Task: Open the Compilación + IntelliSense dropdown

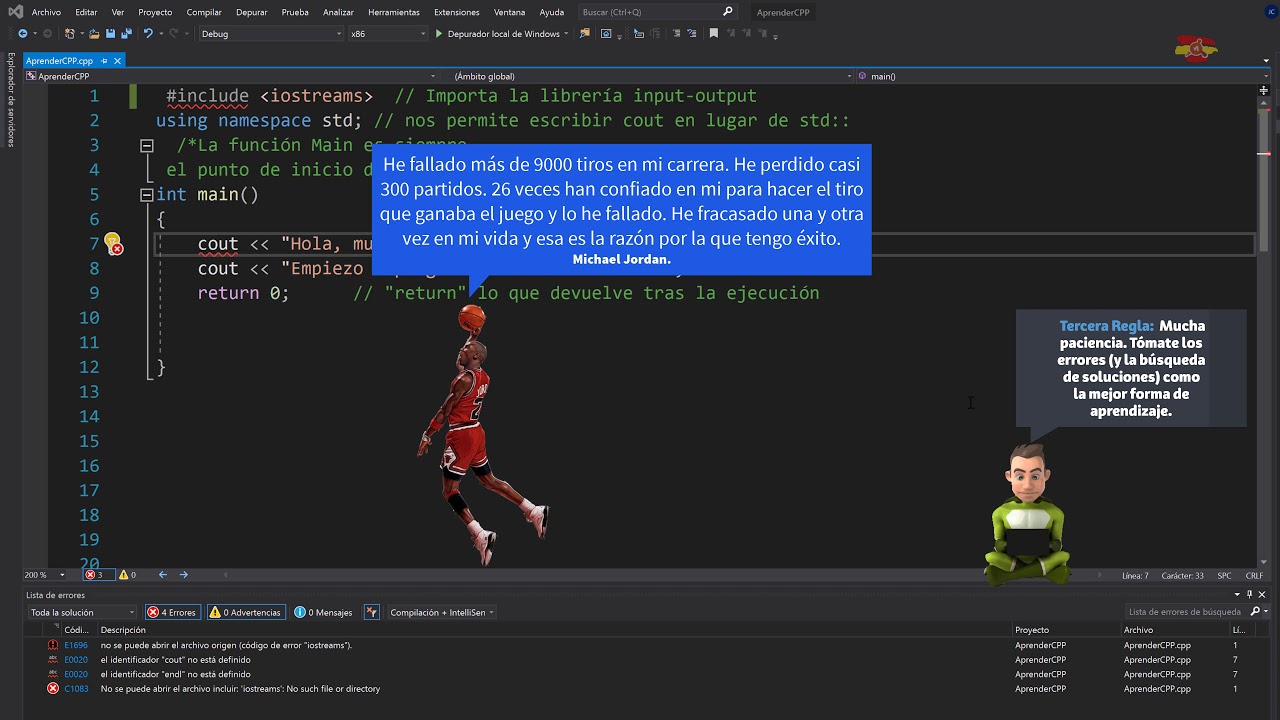Action: 441,612
